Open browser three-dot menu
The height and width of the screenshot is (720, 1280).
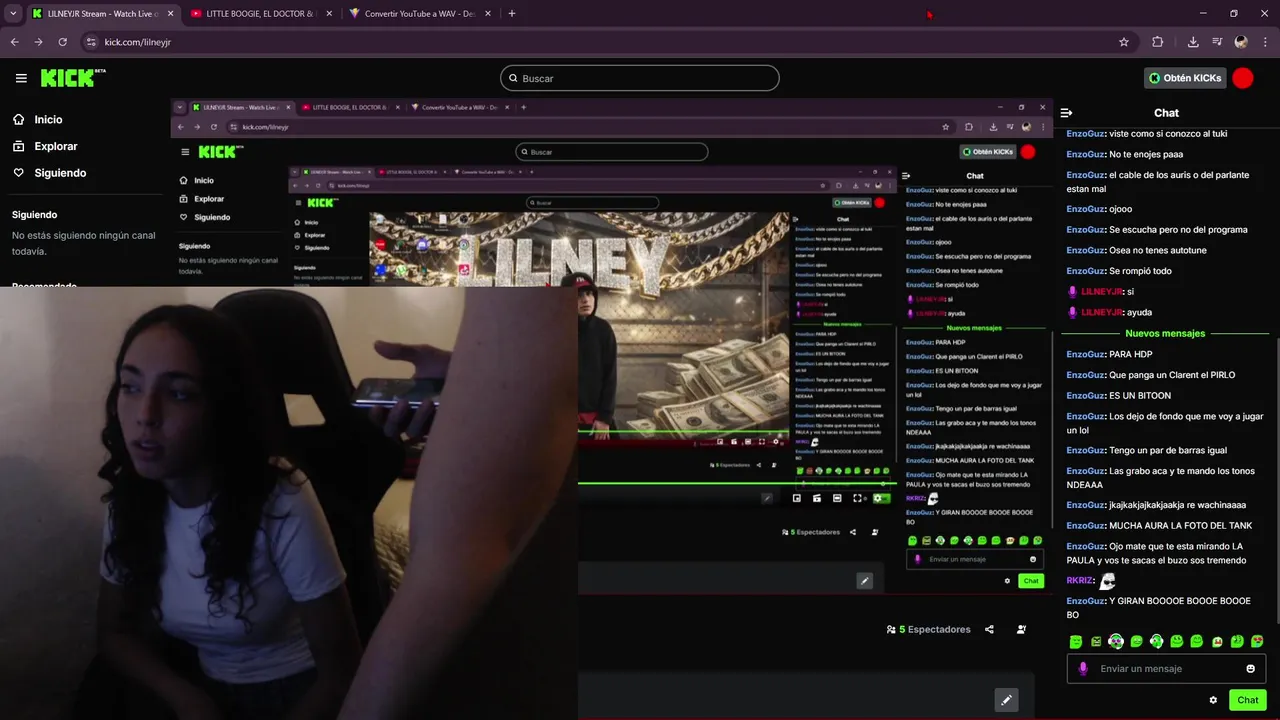pos(1265,42)
